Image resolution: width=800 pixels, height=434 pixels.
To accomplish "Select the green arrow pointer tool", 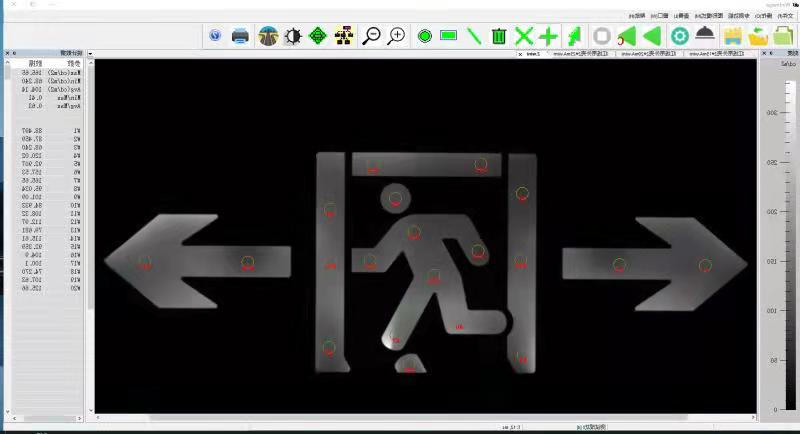I will pyautogui.click(x=574, y=36).
